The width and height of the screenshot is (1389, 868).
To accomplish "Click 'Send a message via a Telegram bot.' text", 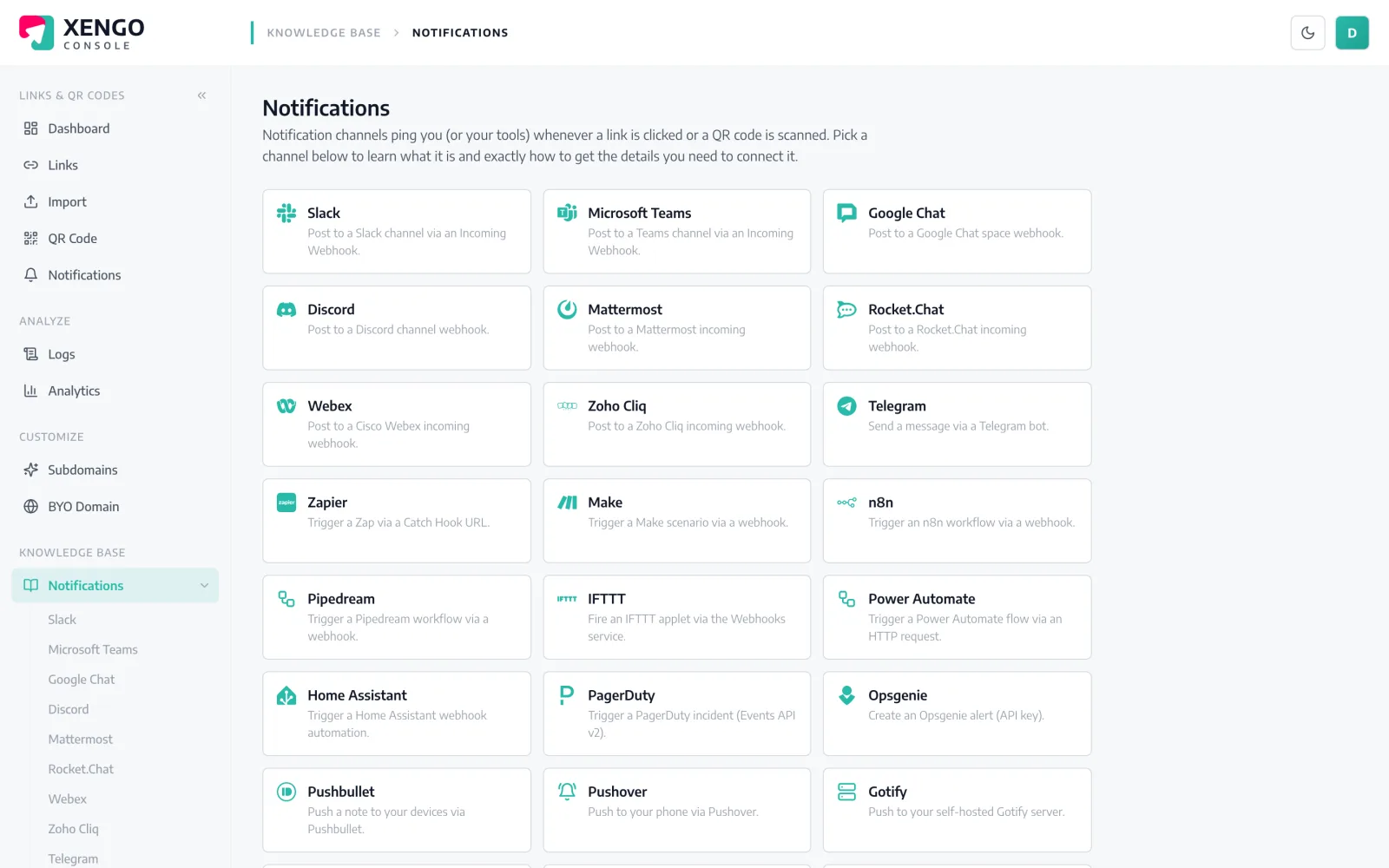I will (958, 426).
